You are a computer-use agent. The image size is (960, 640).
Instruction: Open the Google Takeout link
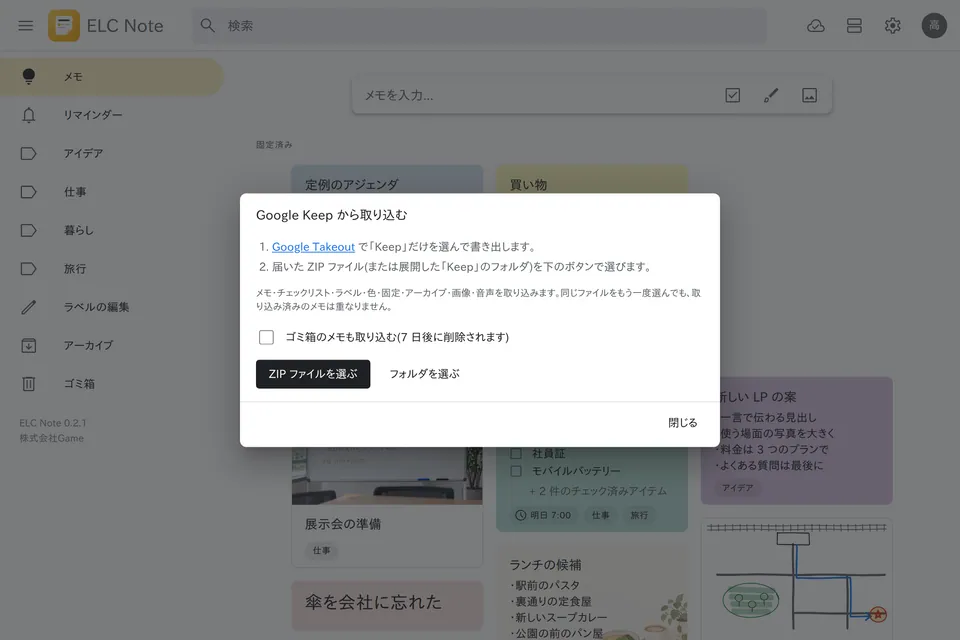tap(313, 247)
